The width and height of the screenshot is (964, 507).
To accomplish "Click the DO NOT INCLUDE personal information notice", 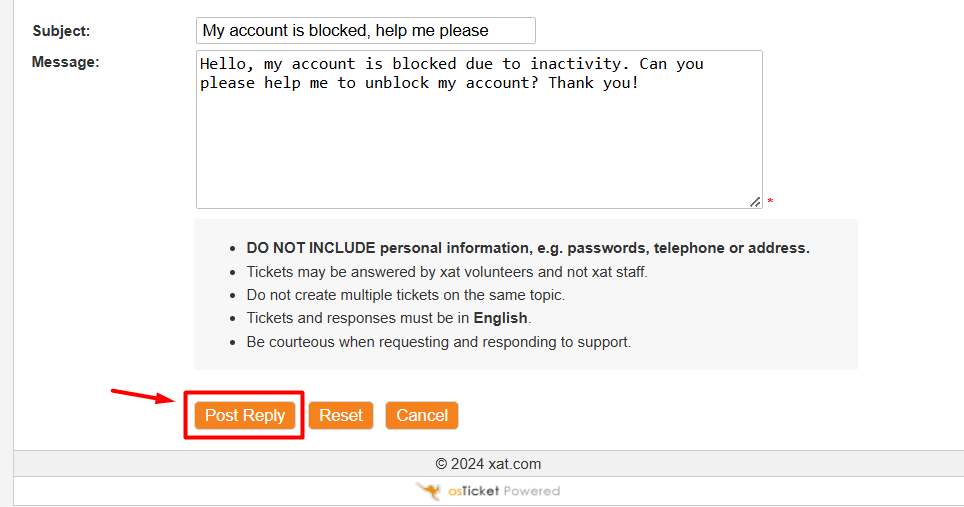I will point(527,248).
